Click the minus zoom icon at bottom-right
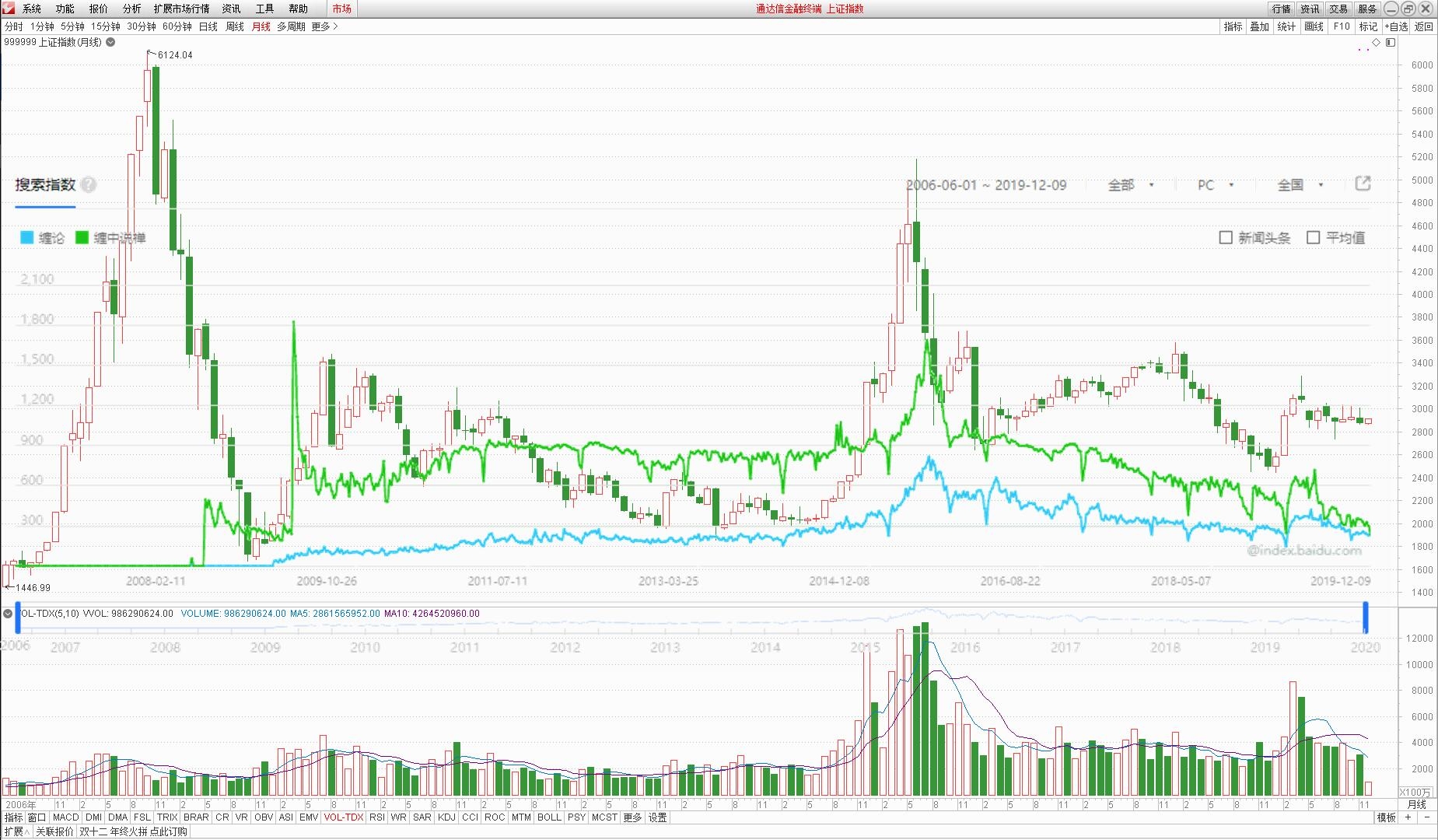This screenshot has width=1438, height=840. 1427,817
